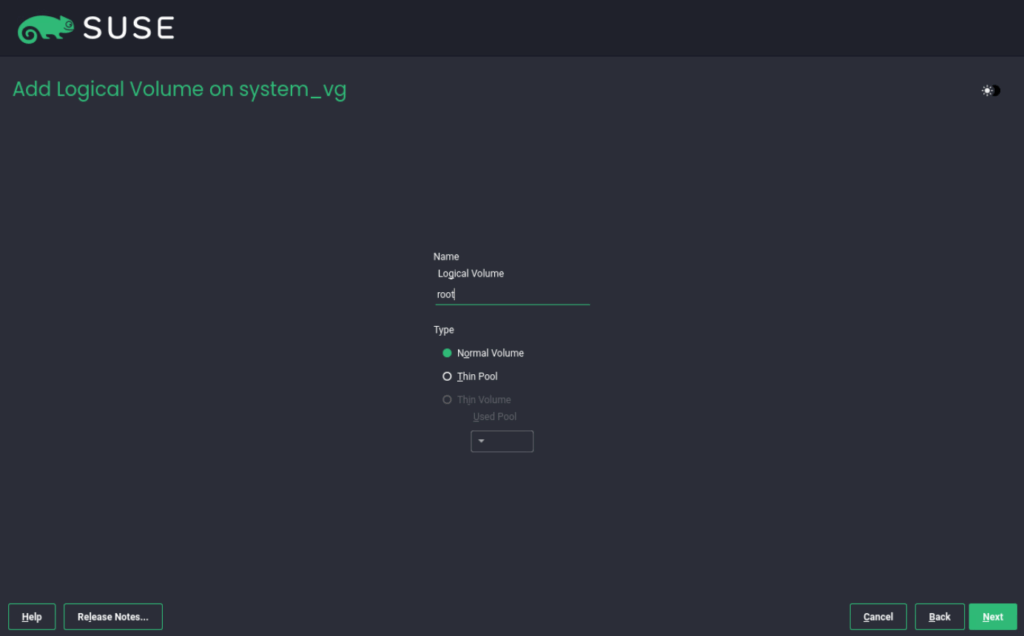
Task: Open the Help button
Action: coord(32,616)
